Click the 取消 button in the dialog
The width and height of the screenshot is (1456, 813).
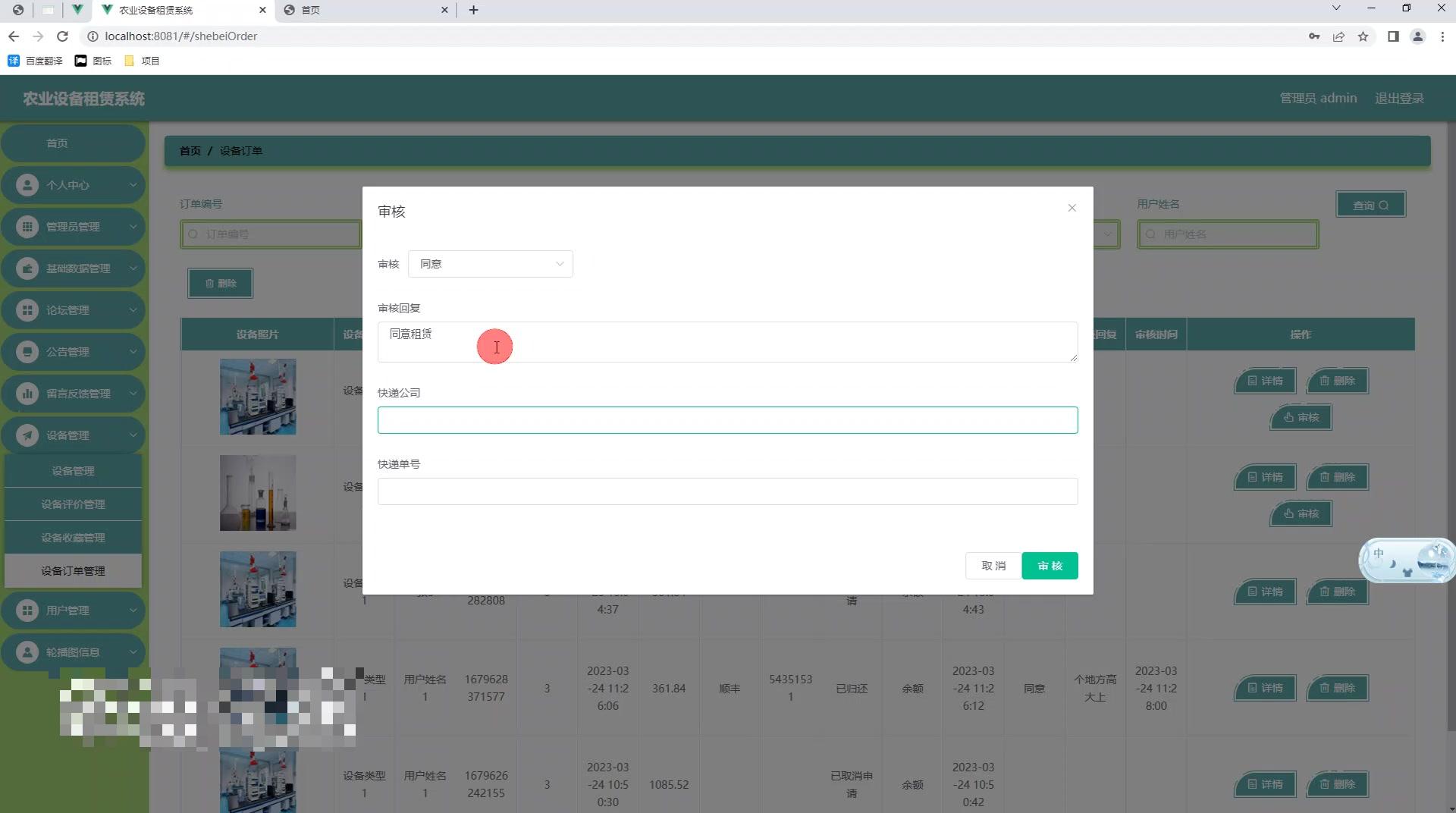click(x=993, y=565)
